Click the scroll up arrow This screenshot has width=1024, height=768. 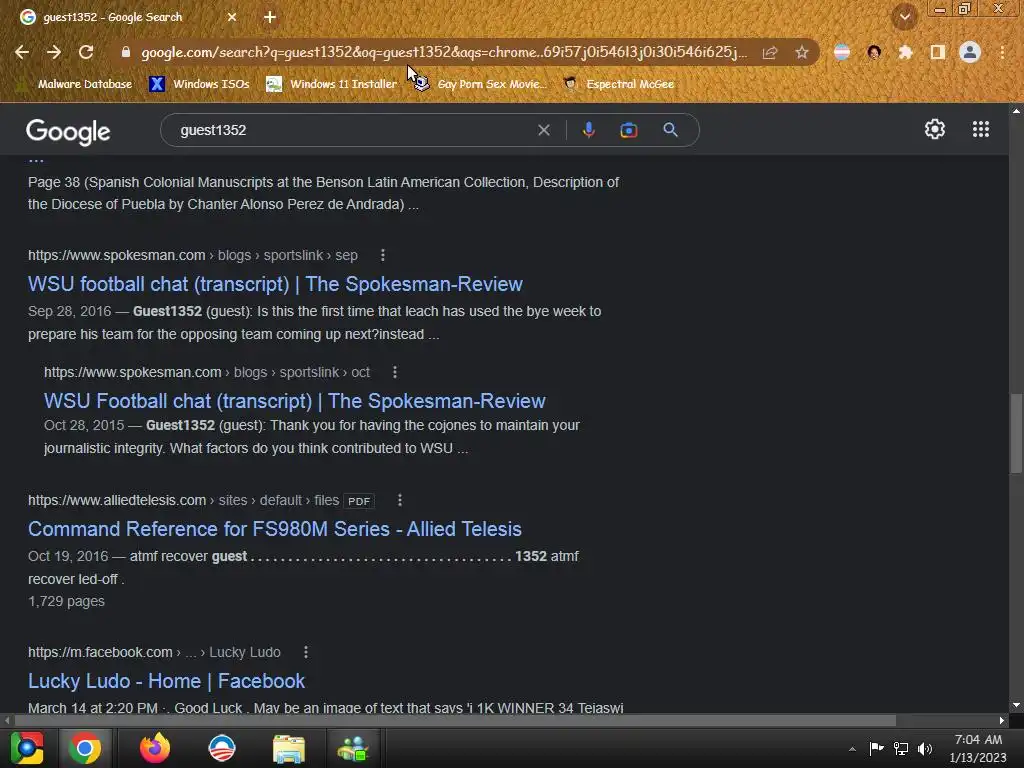click(x=1016, y=111)
